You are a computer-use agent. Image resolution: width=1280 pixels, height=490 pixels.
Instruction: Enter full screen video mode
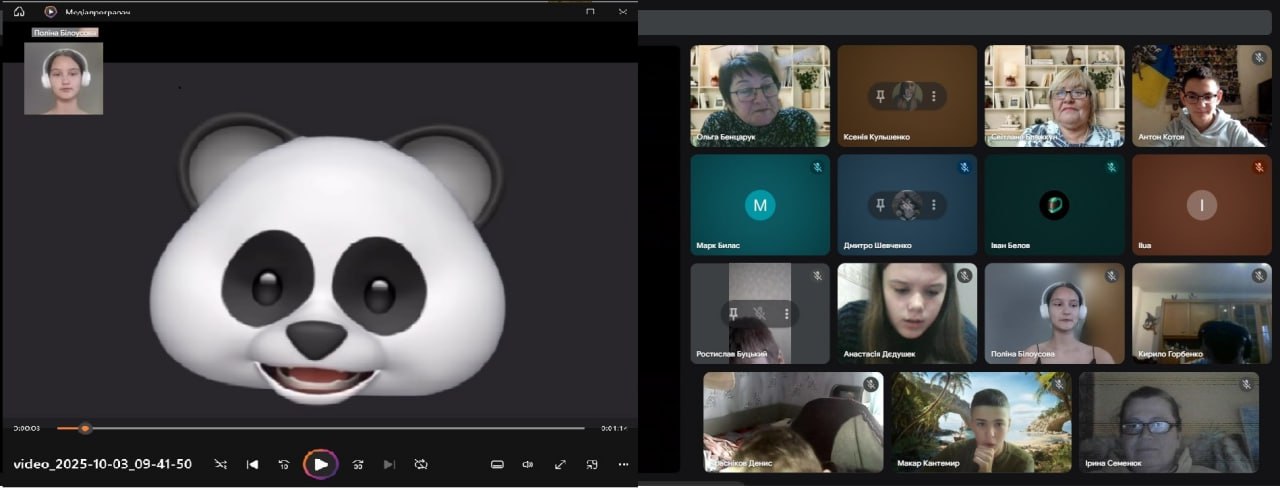click(560, 464)
